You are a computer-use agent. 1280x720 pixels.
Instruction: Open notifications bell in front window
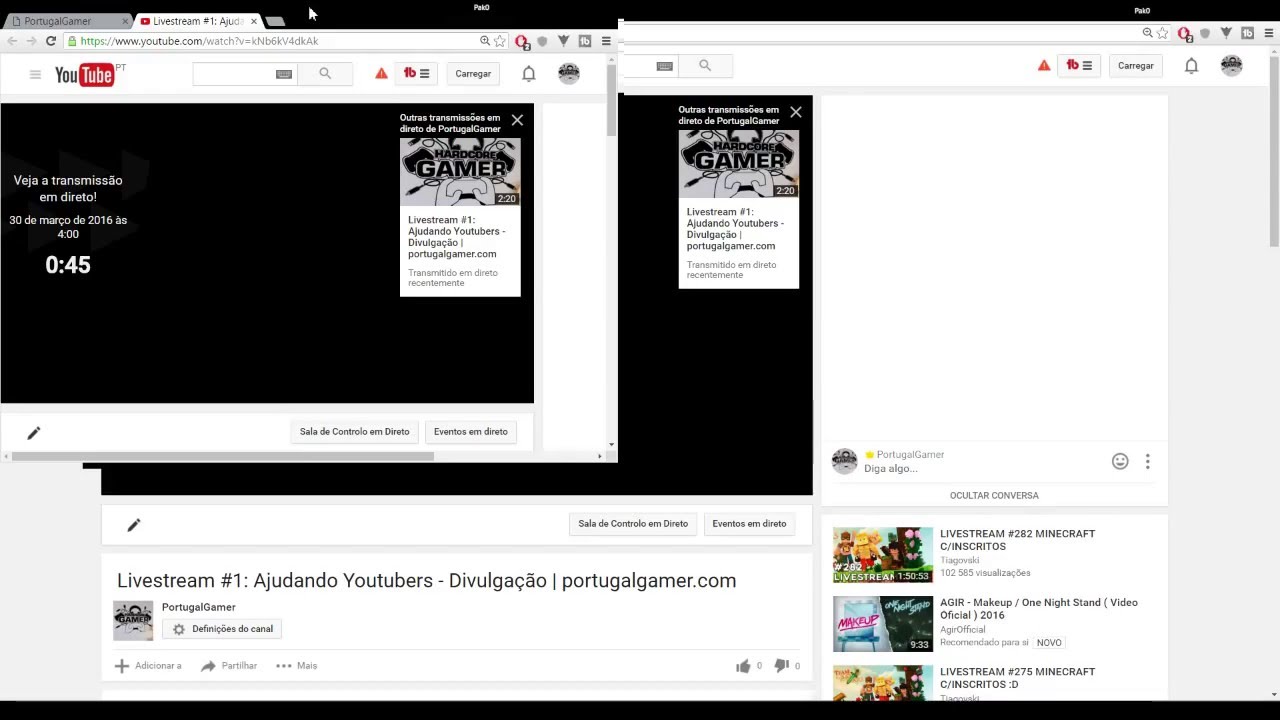pos(529,73)
